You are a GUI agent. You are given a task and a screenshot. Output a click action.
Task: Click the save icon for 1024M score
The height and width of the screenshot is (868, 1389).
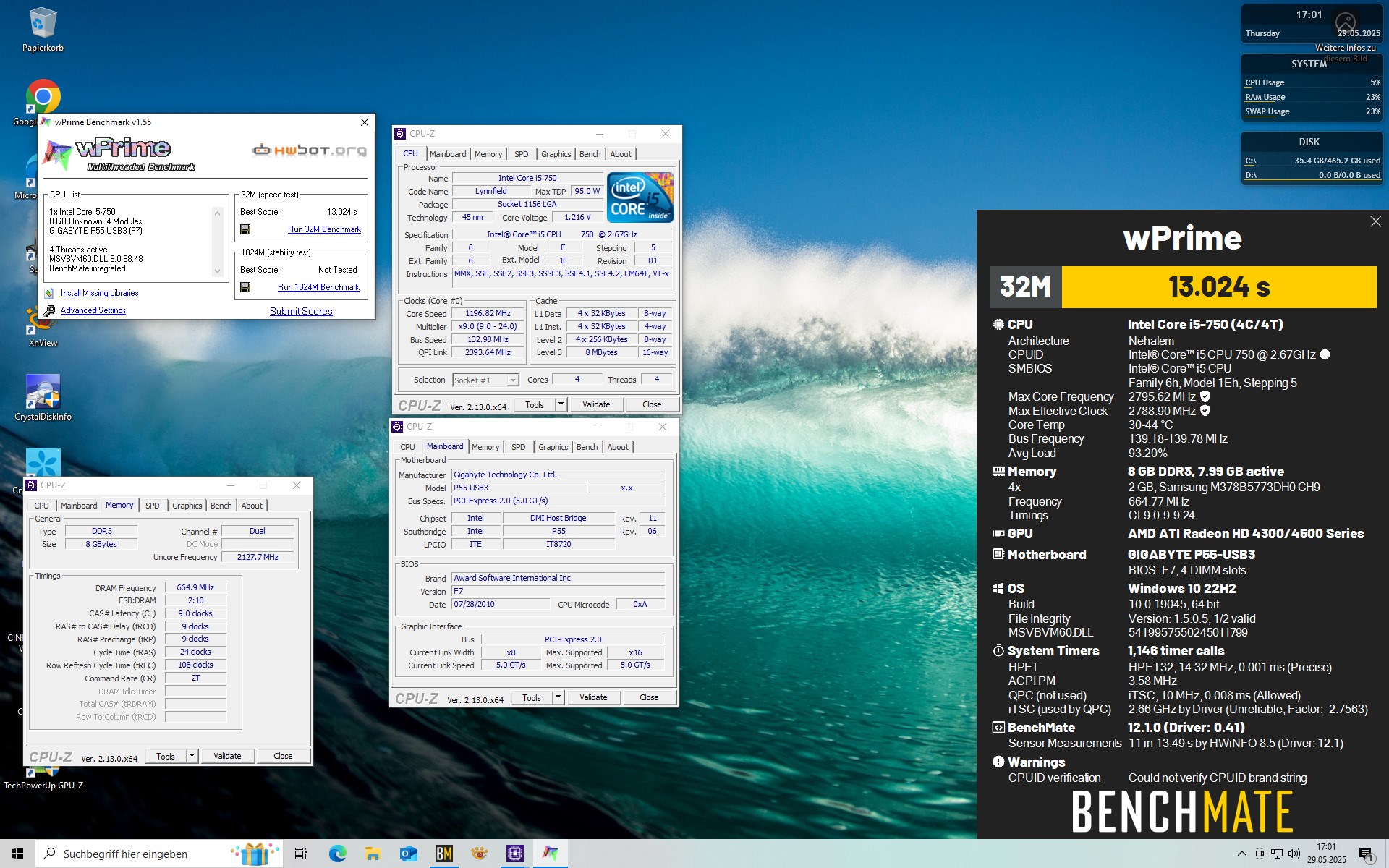(245, 287)
